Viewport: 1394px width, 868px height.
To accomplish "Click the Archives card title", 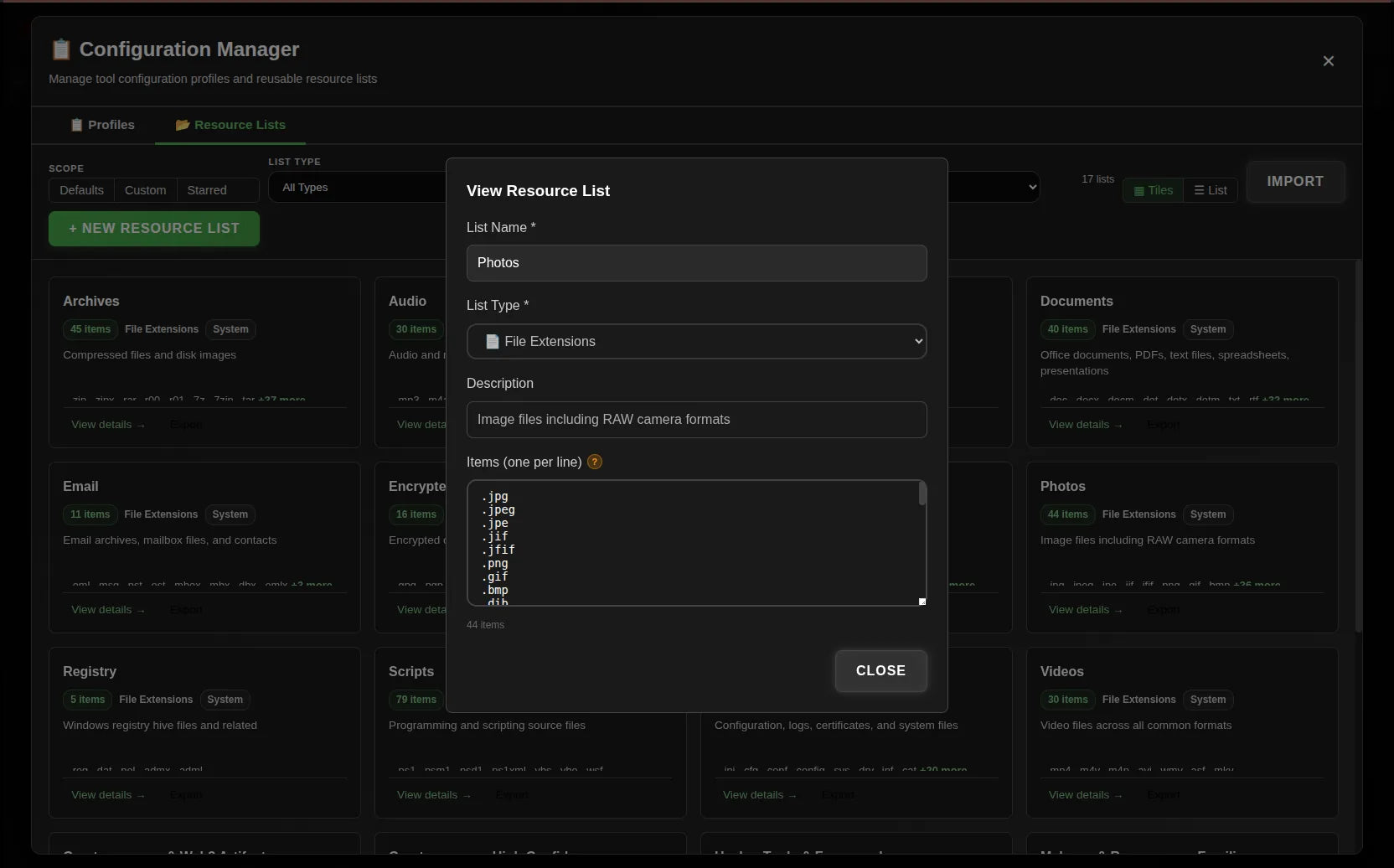I will coord(91,302).
